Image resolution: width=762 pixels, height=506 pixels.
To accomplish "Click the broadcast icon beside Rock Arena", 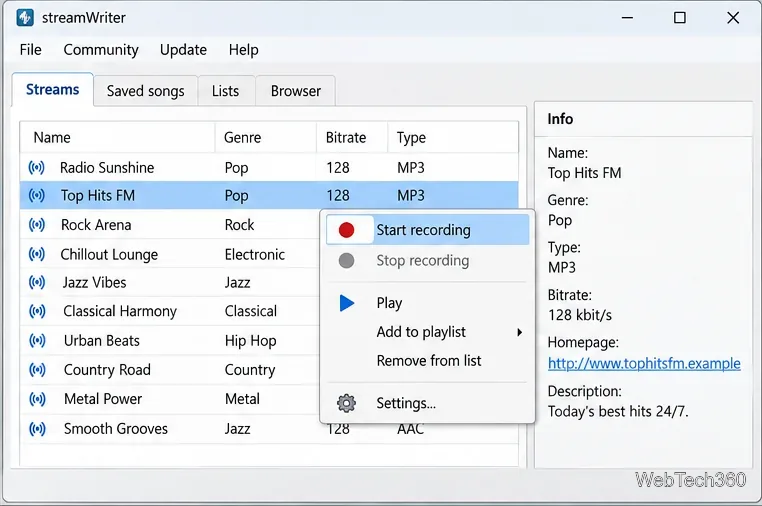I will 36,225.
